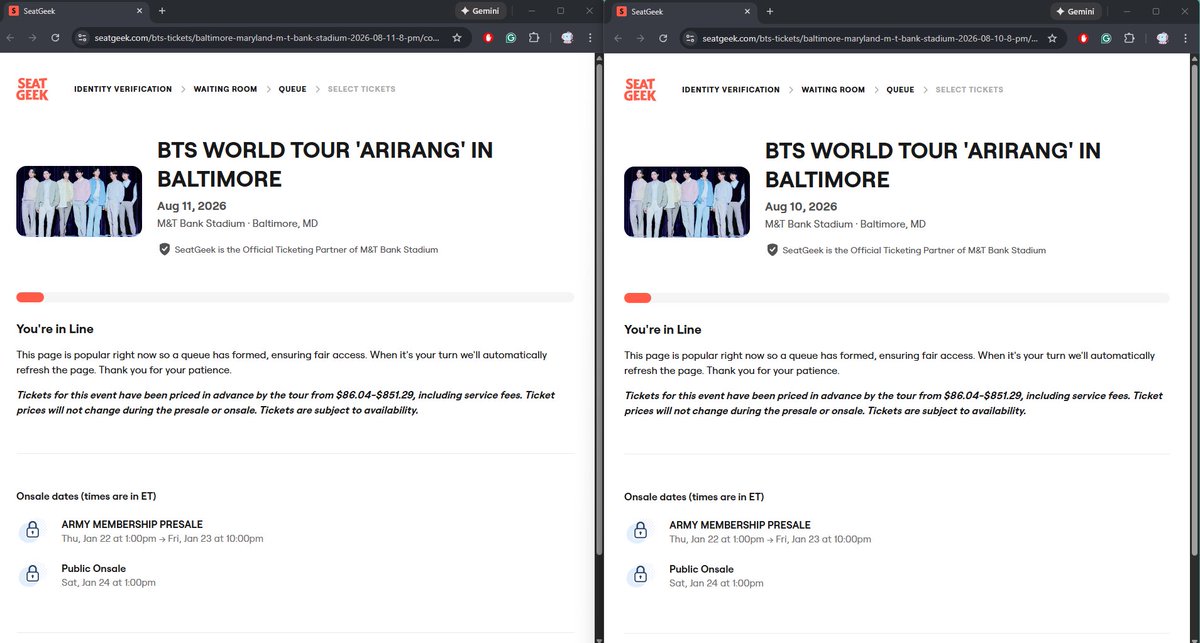Click Select Tickets step on Aug 11 page
The image size is (1200, 643).
point(362,89)
